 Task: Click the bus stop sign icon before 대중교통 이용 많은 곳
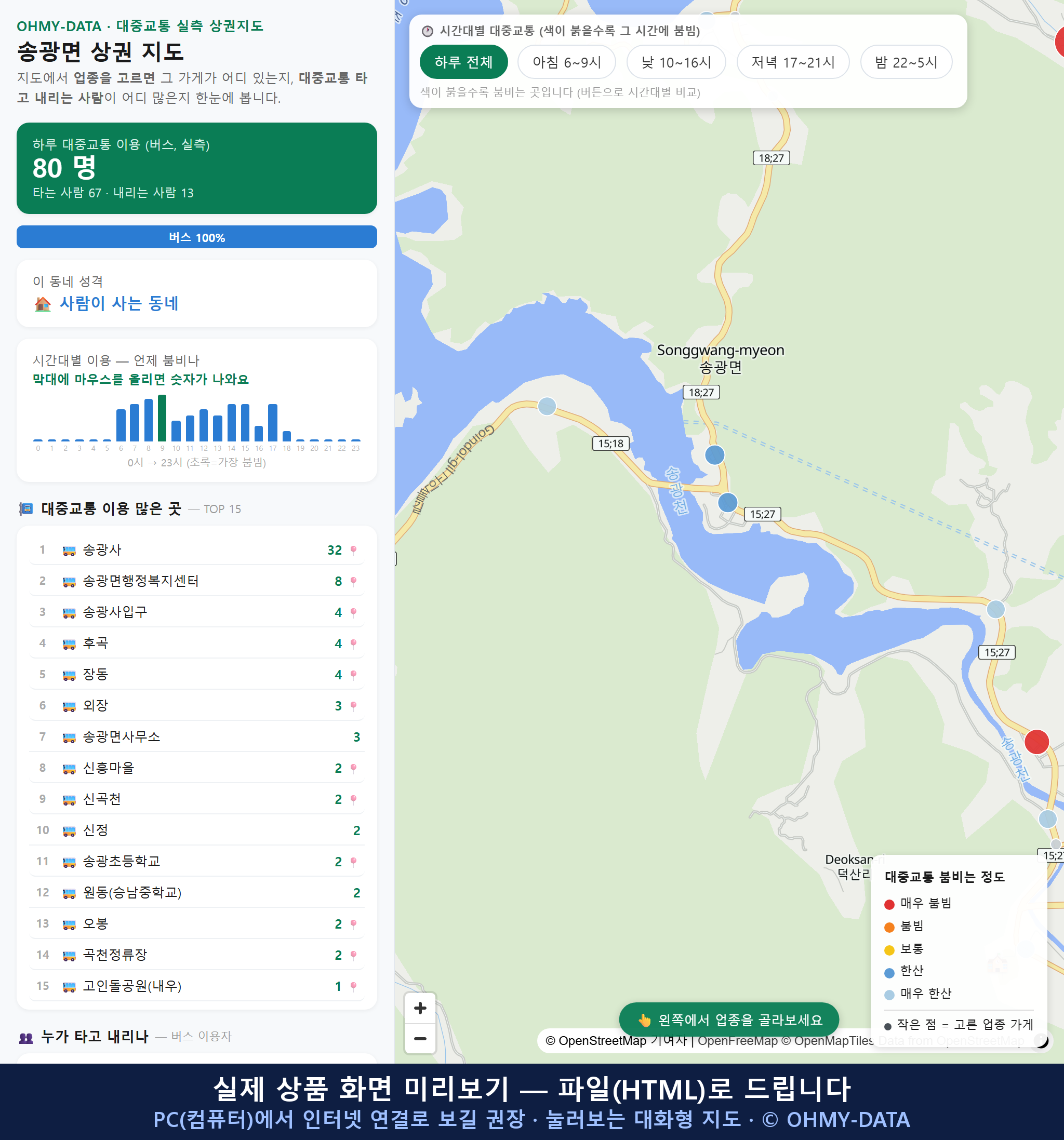(x=26, y=508)
